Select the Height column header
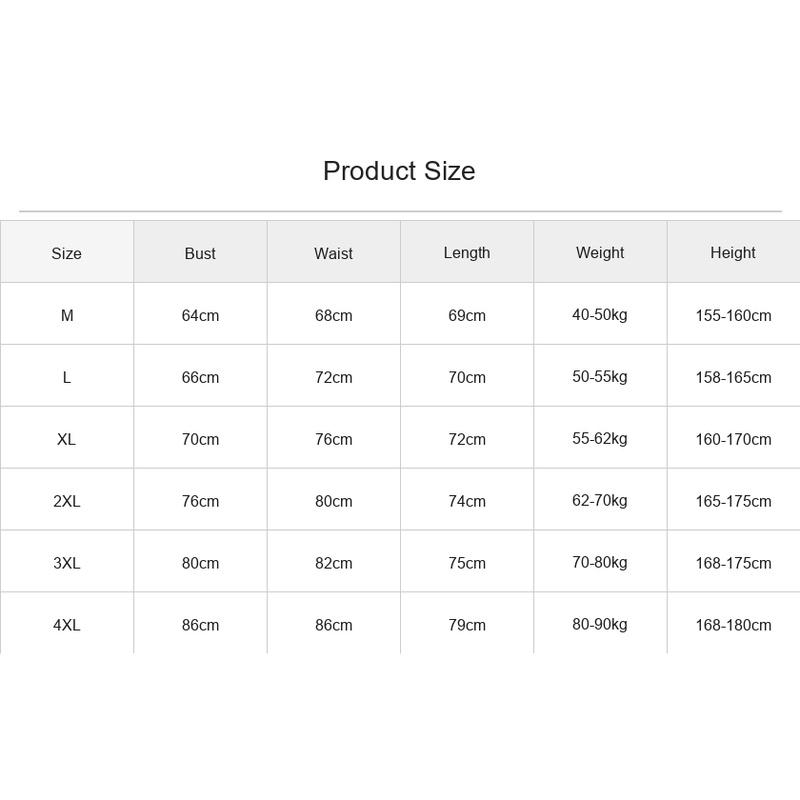The width and height of the screenshot is (800, 800). [733, 253]
